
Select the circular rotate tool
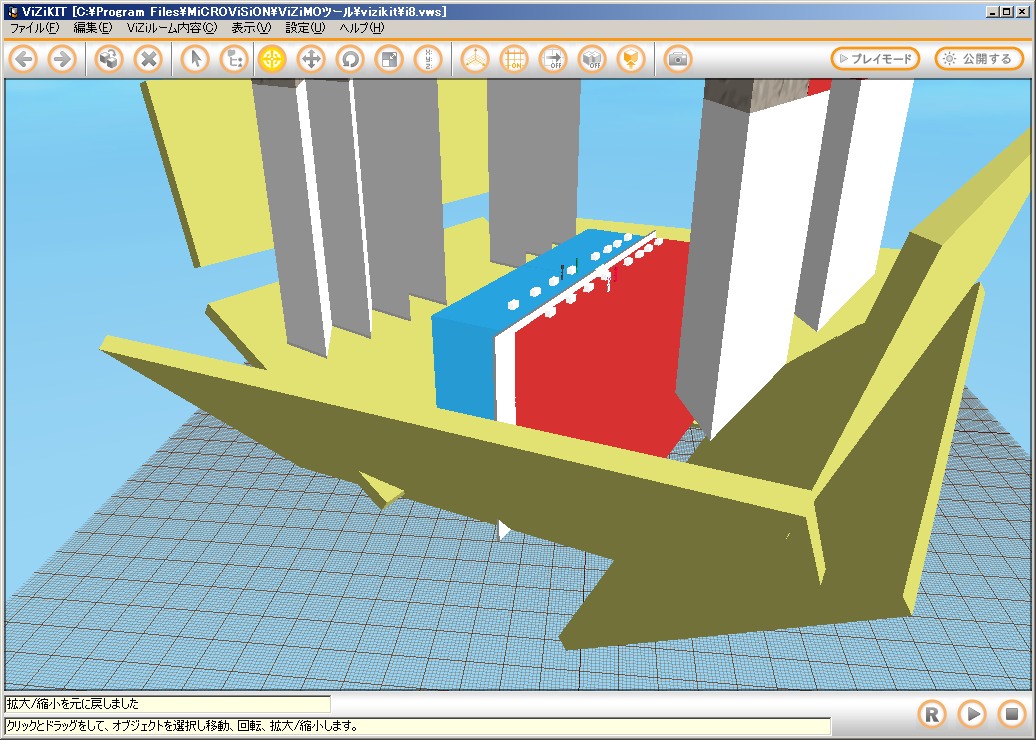[x=350, y=59]
